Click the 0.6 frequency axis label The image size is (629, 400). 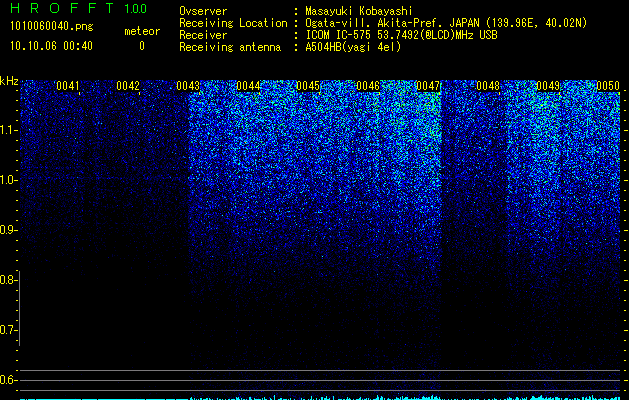(x=8, y=380)
